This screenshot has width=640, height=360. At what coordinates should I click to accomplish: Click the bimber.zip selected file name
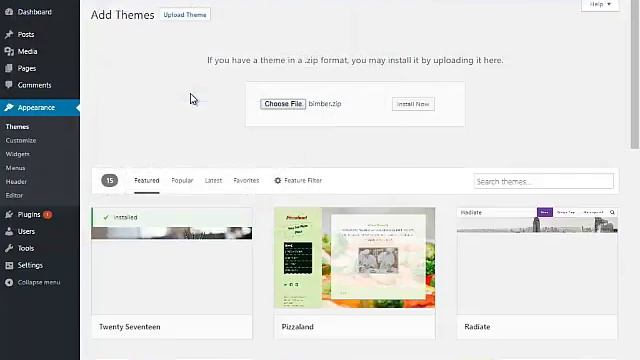(x=325, y=104)
